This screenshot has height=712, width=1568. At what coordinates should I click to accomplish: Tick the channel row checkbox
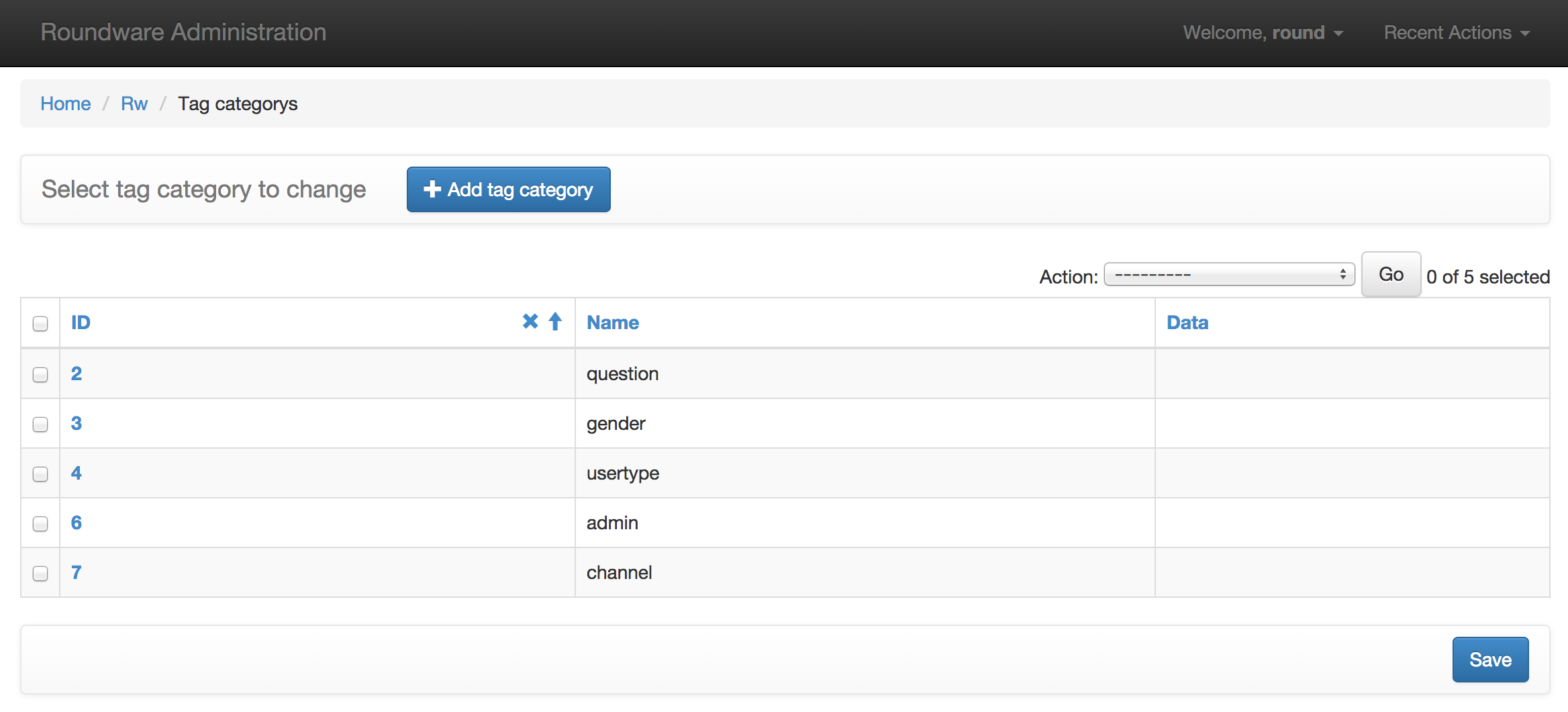click(x=40, y=574)
